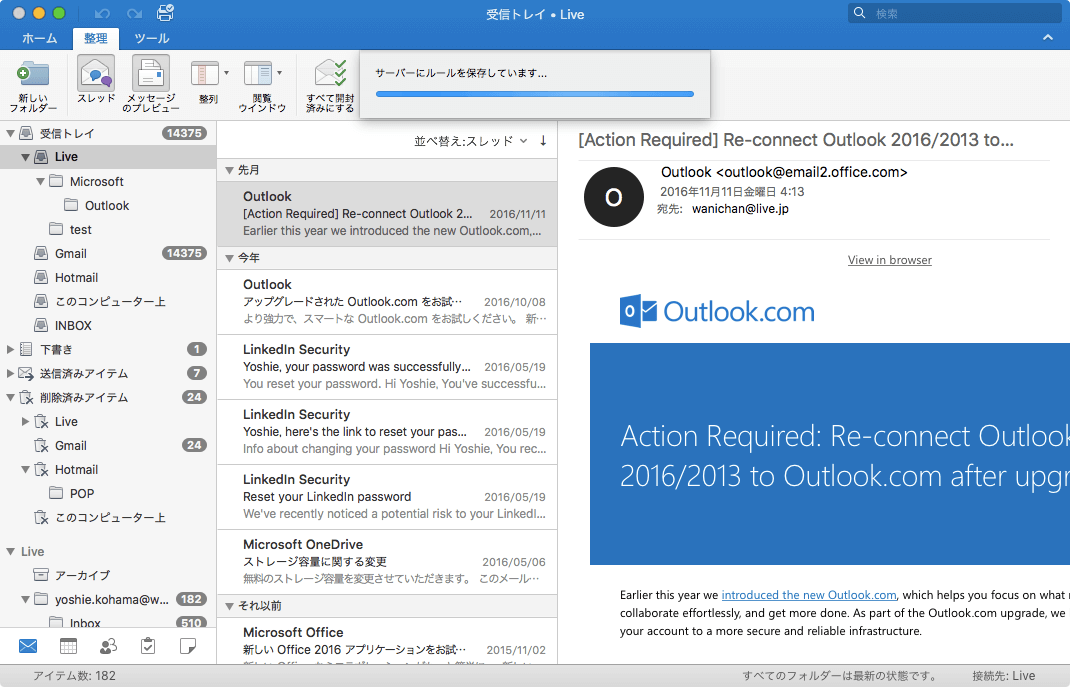This screenshot has width=1070, height=687.
Task: Open the People contacts view icon
Action: [108, 645]
